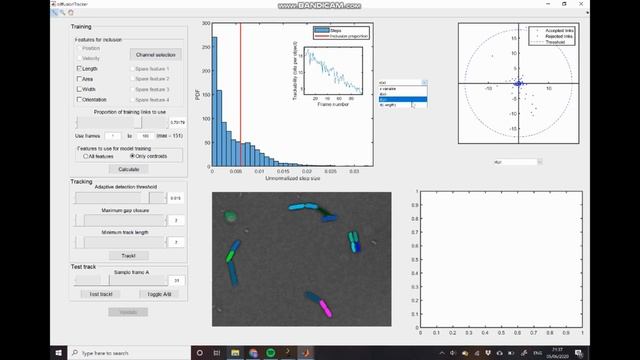Collapse the x variable dropdown arrow
The width and height of the screenshot is (640, 360).
(x=424, y=82)
